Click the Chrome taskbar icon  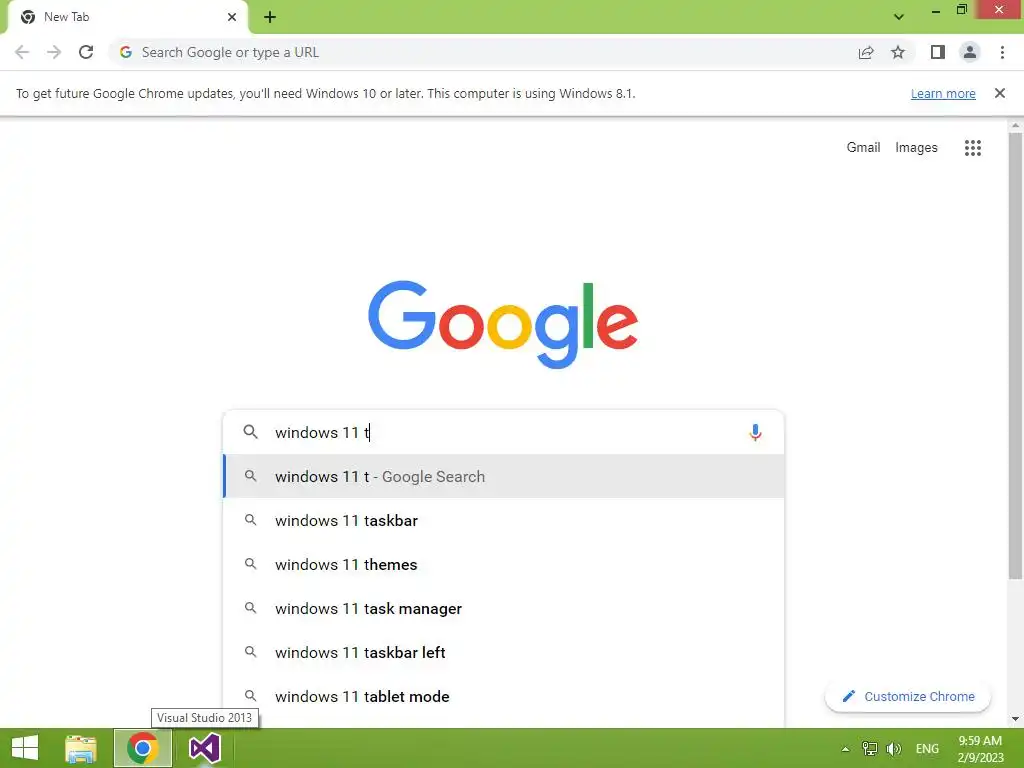click(142, 748)
